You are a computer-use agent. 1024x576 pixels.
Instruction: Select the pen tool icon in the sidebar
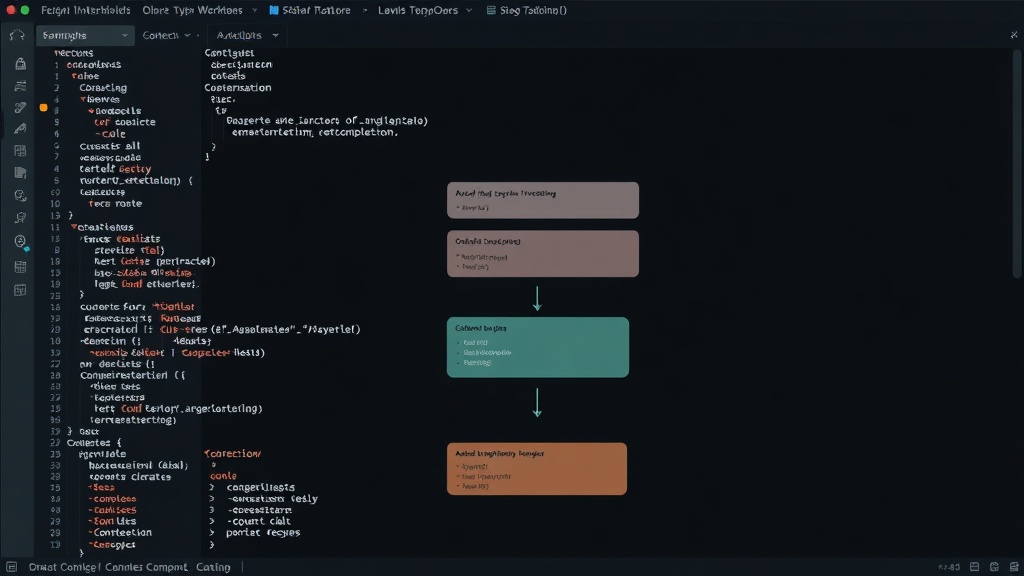(20, 129)
